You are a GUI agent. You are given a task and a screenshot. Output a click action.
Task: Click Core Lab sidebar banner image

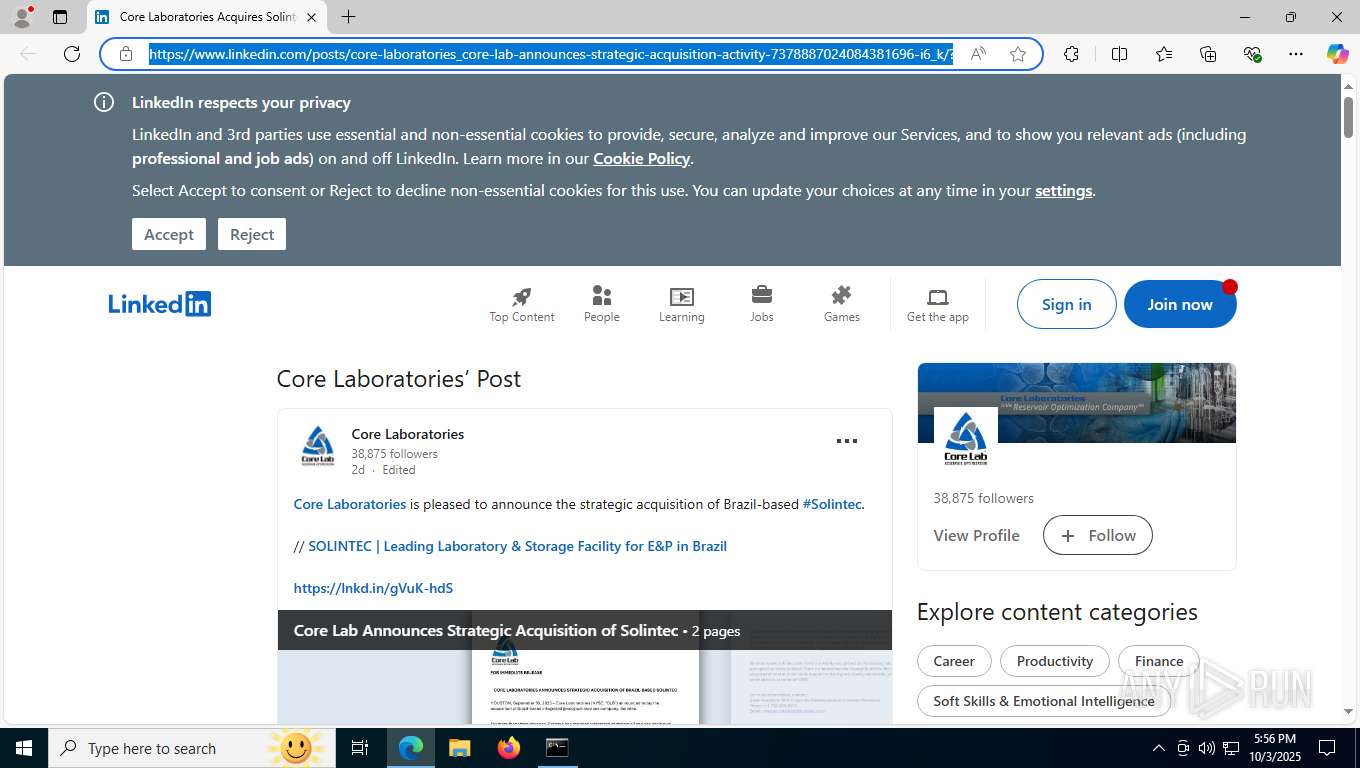click(1077, 403)
